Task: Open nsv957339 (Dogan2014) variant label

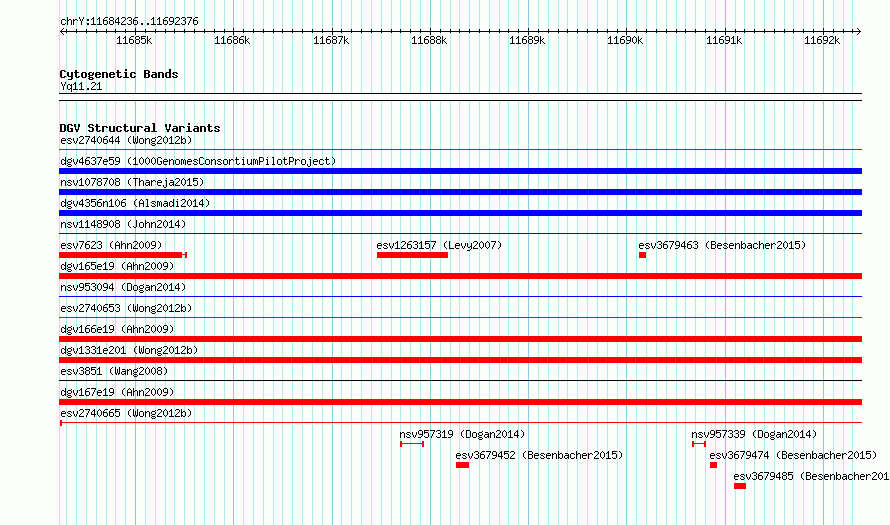Action: 754,434
